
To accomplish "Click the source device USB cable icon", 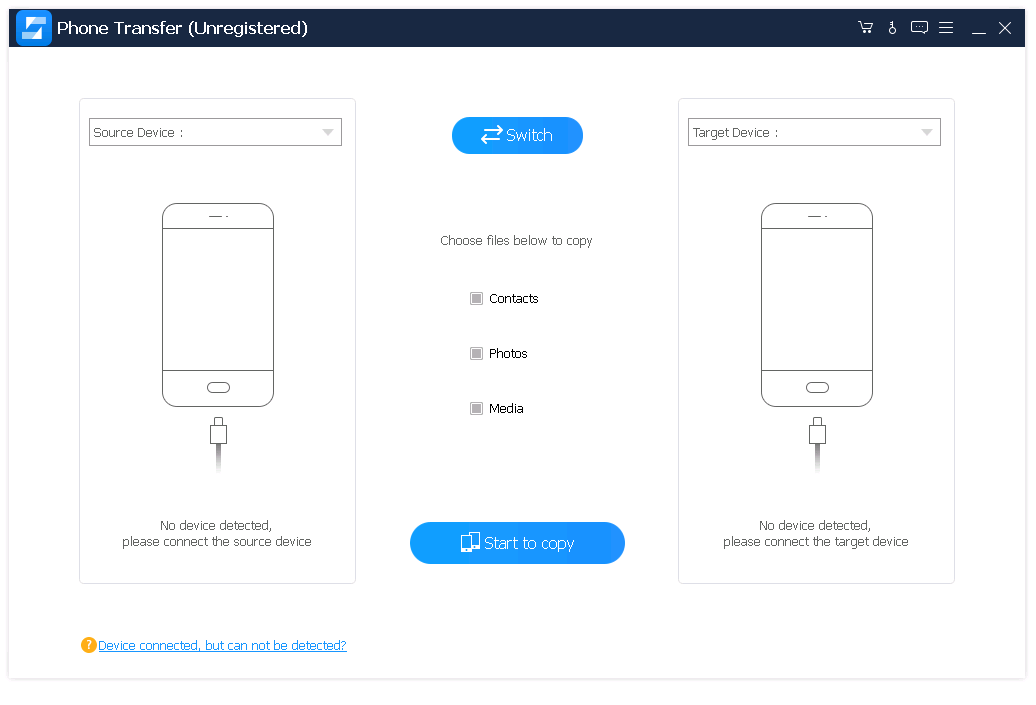I will [218, 442].
